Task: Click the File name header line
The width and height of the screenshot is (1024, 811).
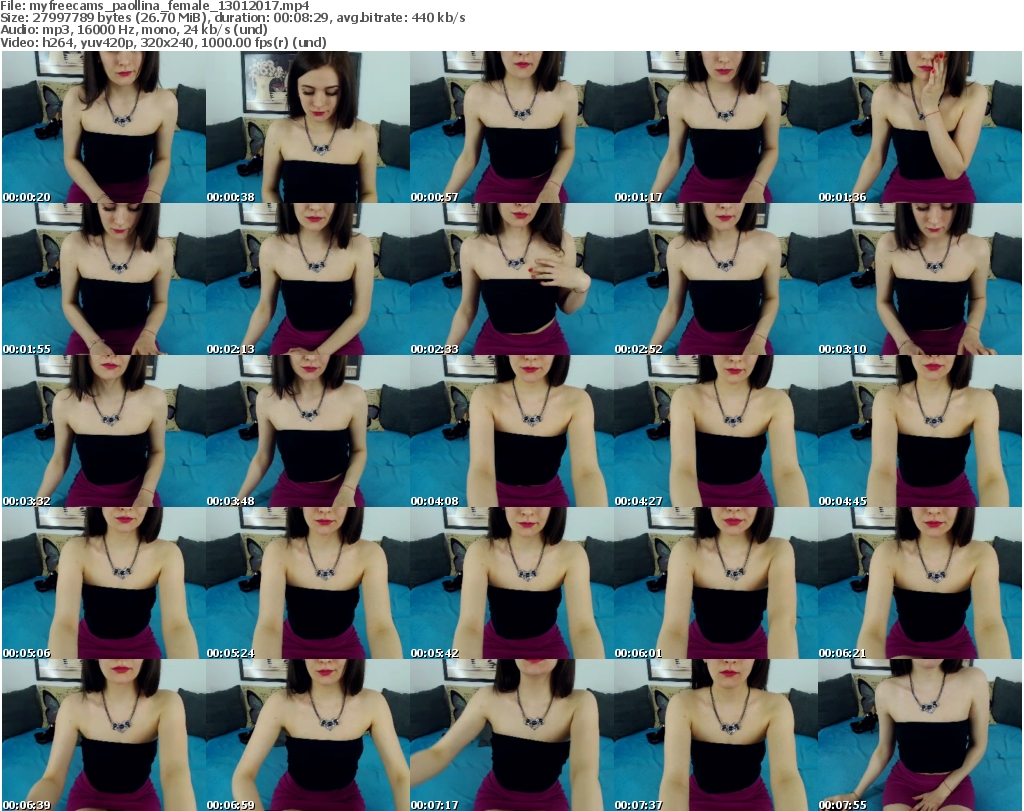Action: (155, 6)
